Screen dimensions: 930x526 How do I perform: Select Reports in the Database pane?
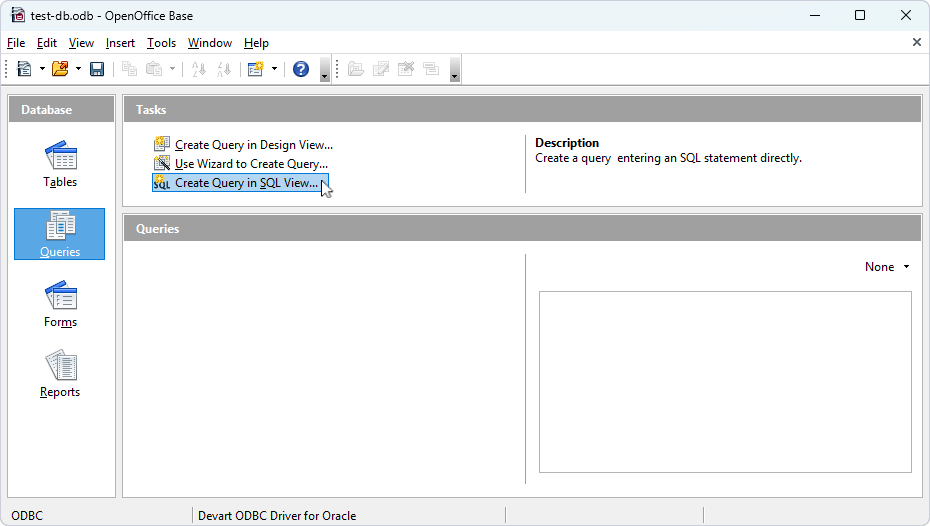pos(60,374)
